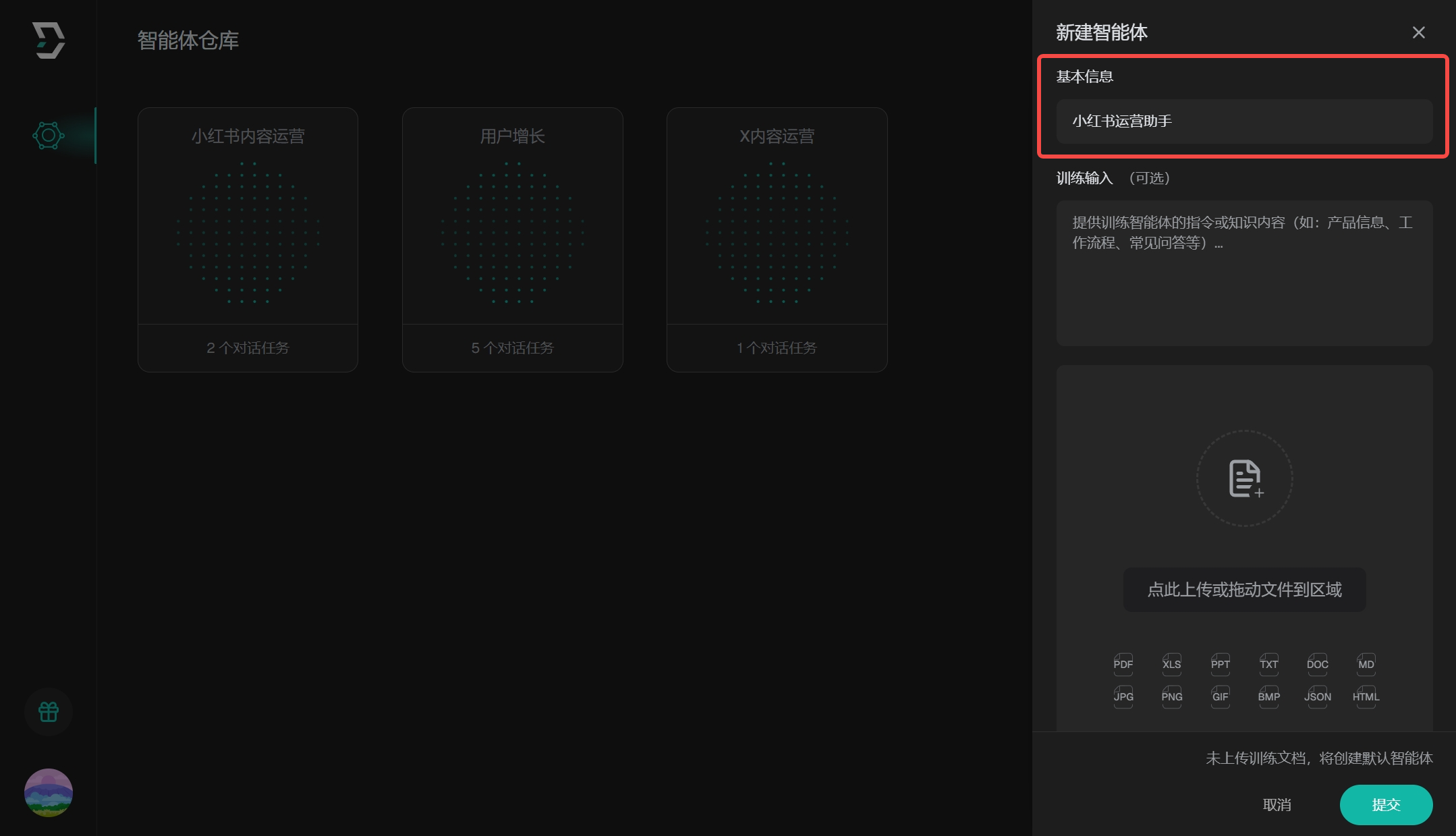Click the gift rewards icon
The height and width of the screenshot is (836, 1456).
tap(49, 712)
